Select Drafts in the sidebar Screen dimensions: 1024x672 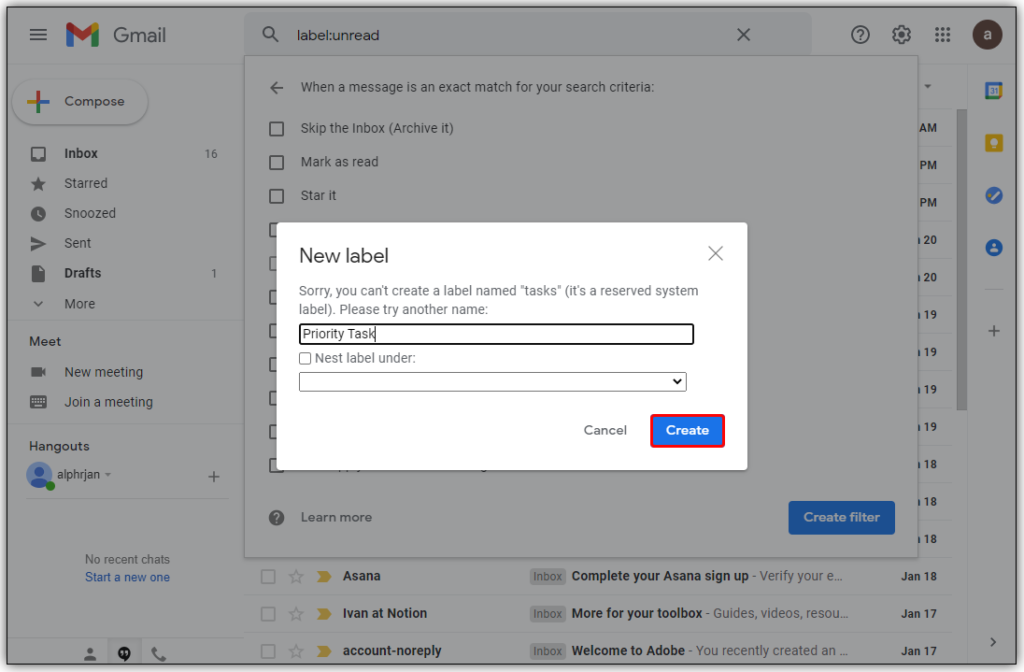click(x=82, y=273)
